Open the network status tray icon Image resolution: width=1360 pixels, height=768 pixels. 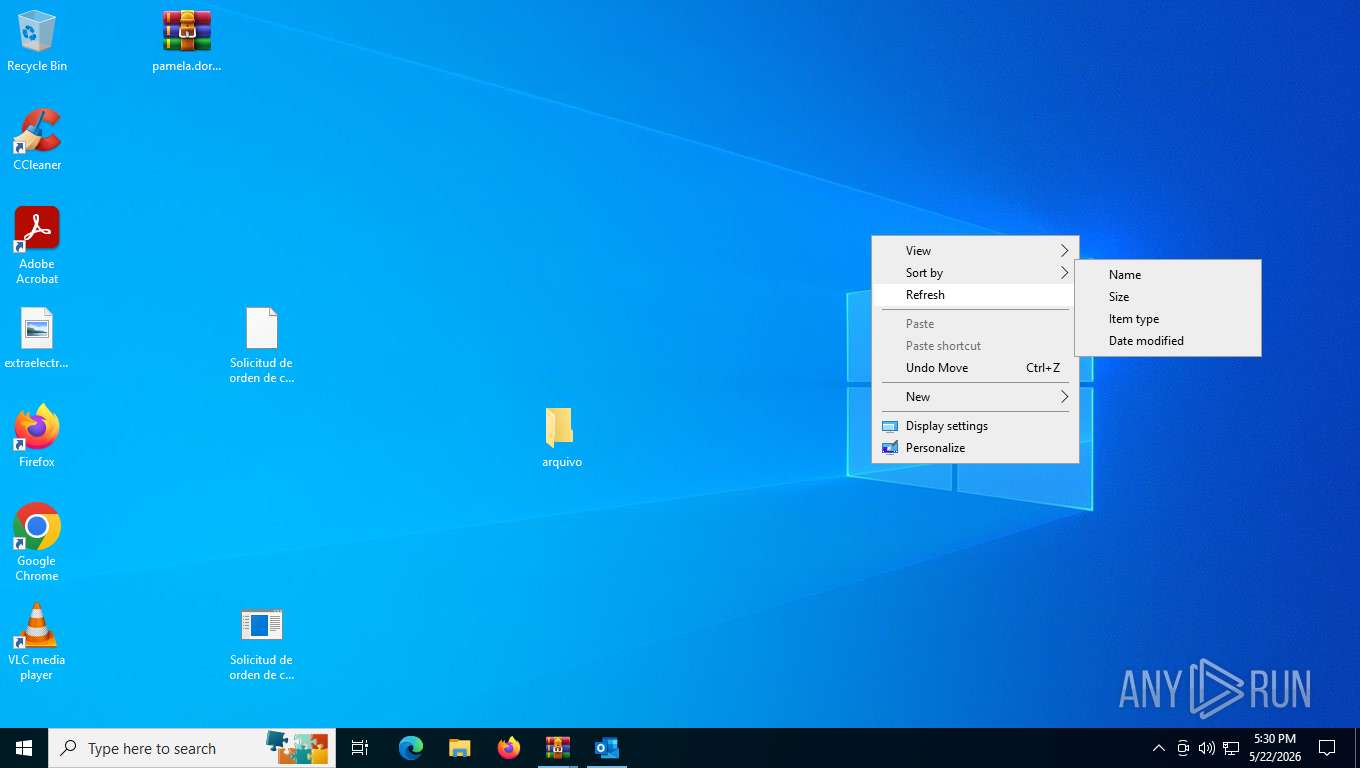(1231, 748)
